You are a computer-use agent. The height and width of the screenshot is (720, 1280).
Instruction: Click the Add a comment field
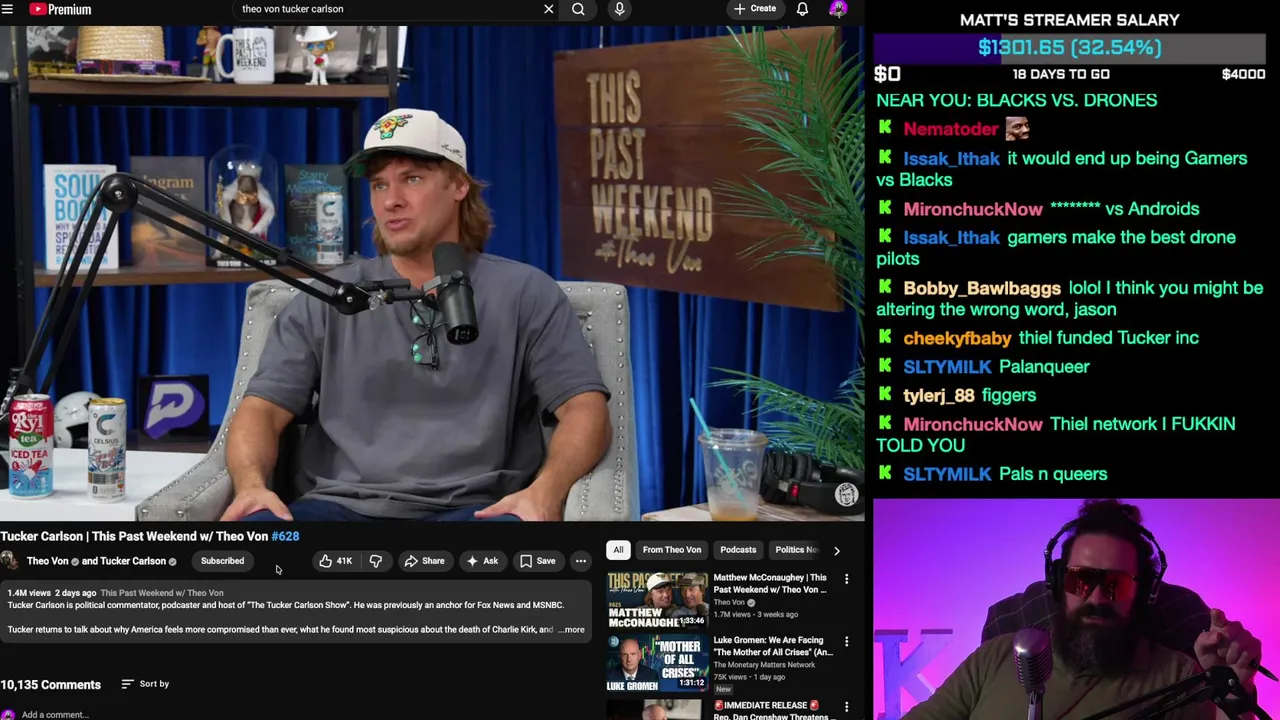[55, 715]
